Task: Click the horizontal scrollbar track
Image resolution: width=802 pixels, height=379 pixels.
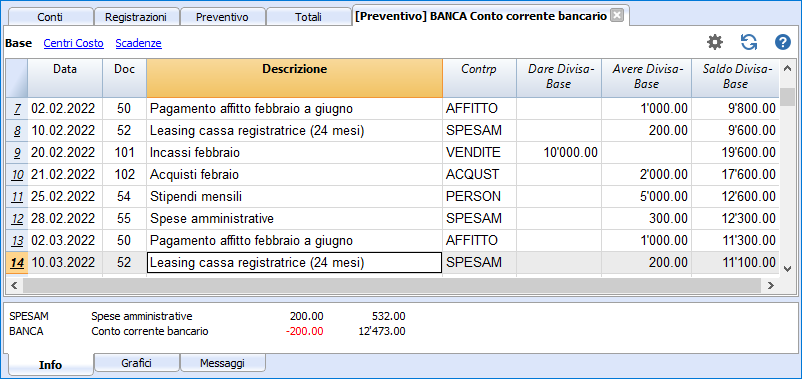Action: coord(392,286)
